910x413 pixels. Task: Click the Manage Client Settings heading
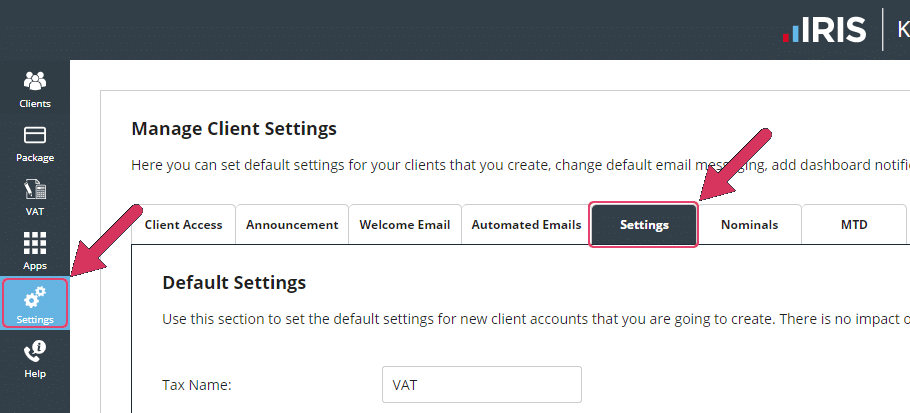click(234, 128)
